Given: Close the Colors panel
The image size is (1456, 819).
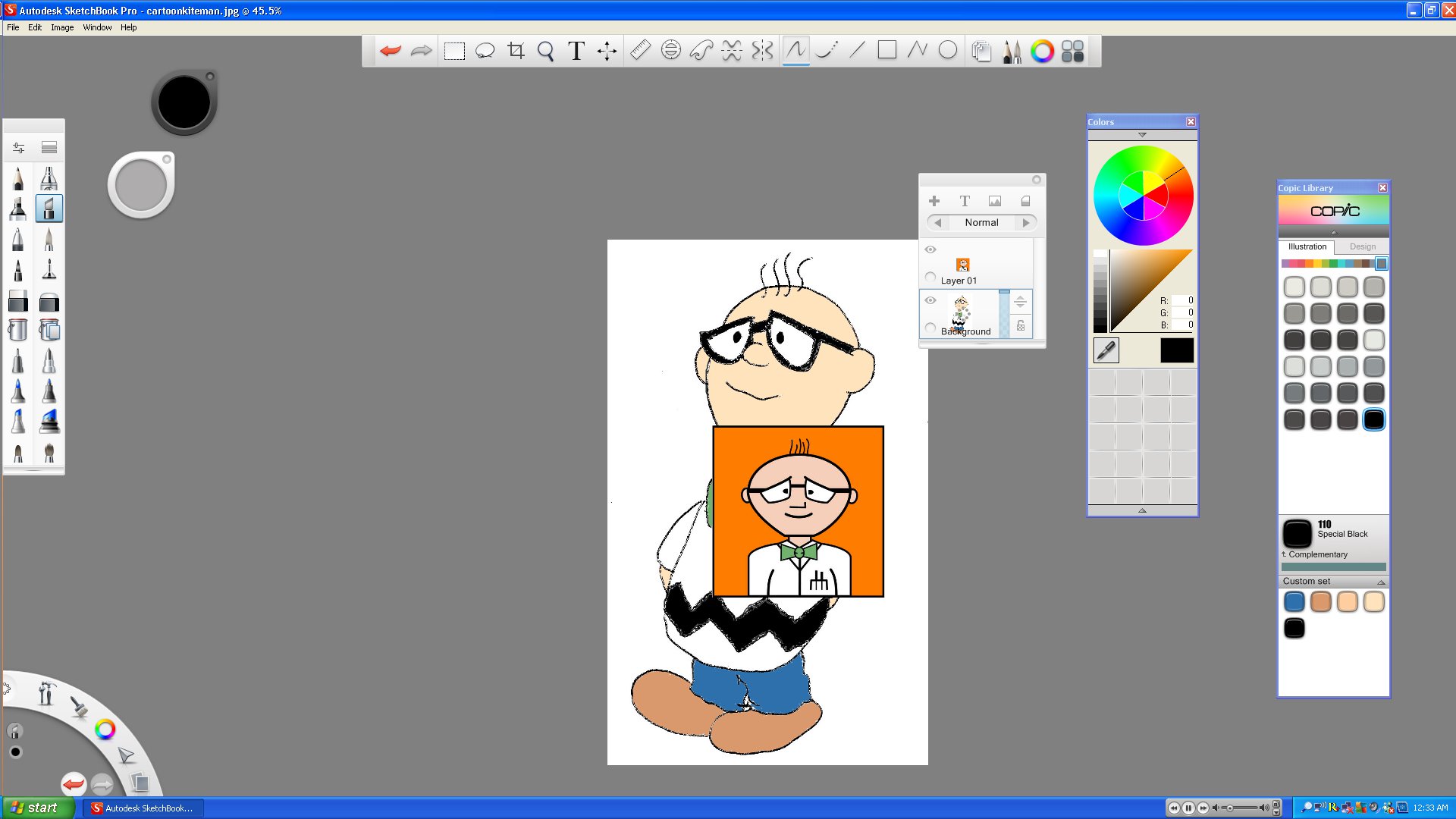Looking at the screenshot, I should point(1191,121).
